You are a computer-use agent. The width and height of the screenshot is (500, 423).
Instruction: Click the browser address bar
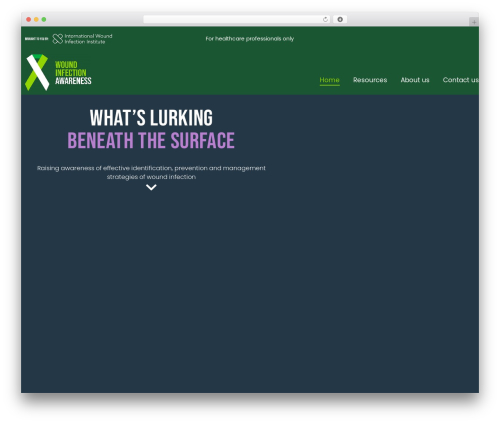[x=237, y=19]
